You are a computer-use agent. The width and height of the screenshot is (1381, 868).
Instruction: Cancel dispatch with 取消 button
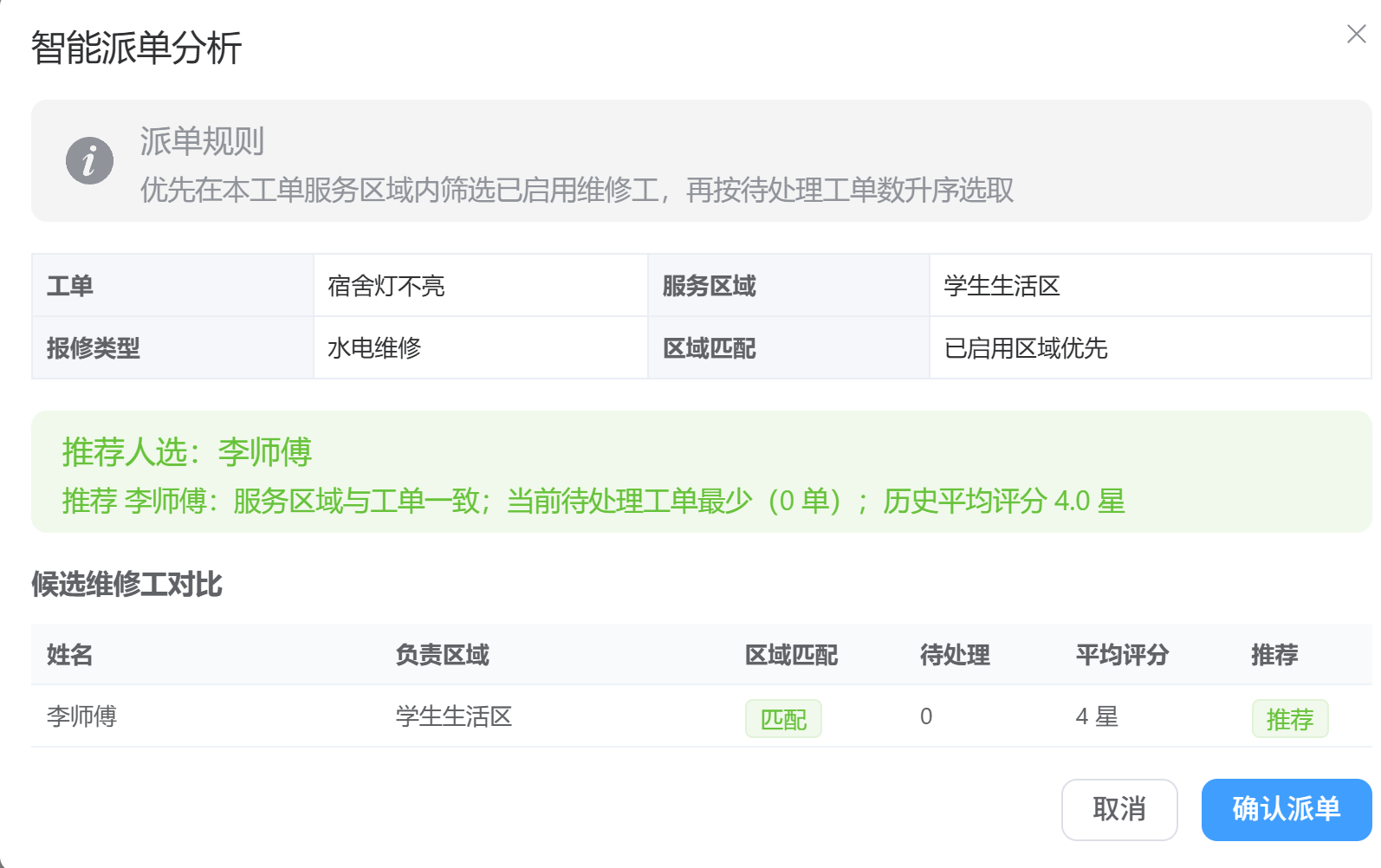[x=1119, y=809]
